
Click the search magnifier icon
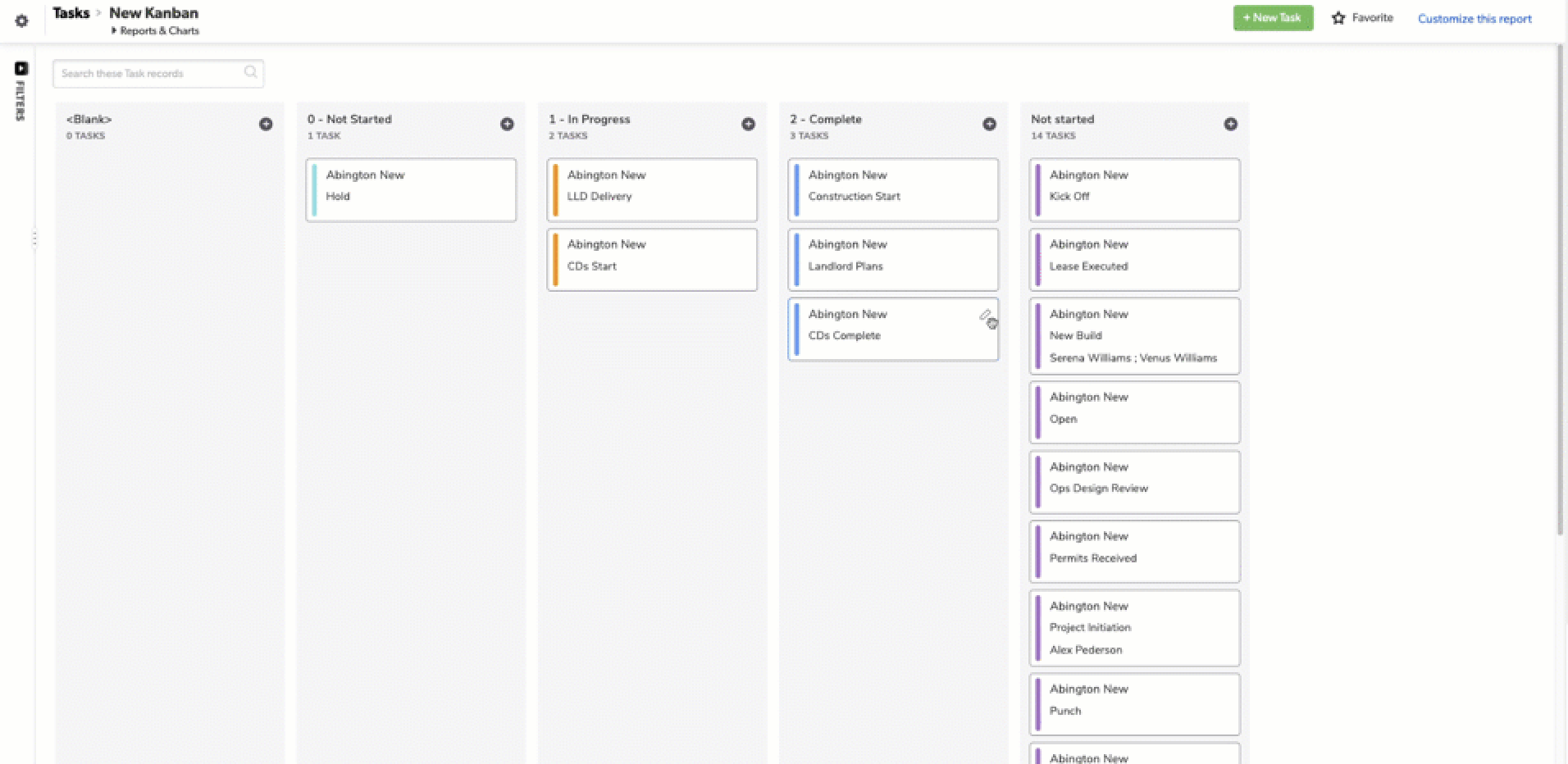[x=251, y=73]
